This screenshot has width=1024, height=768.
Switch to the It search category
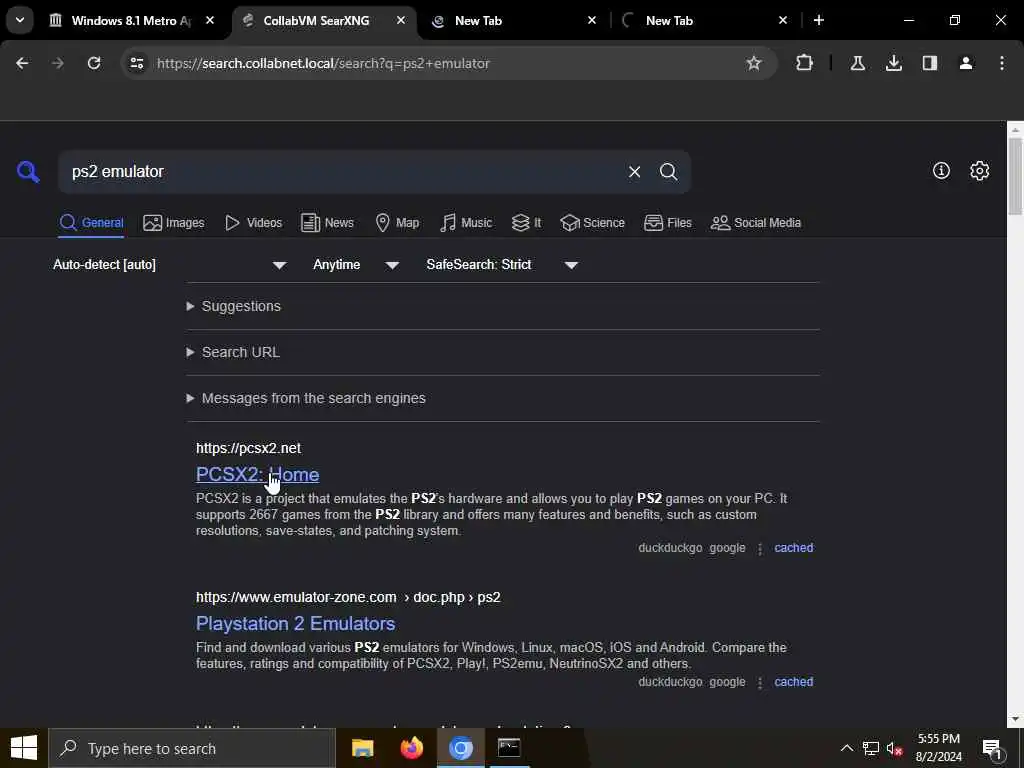[x=526, y=223]
